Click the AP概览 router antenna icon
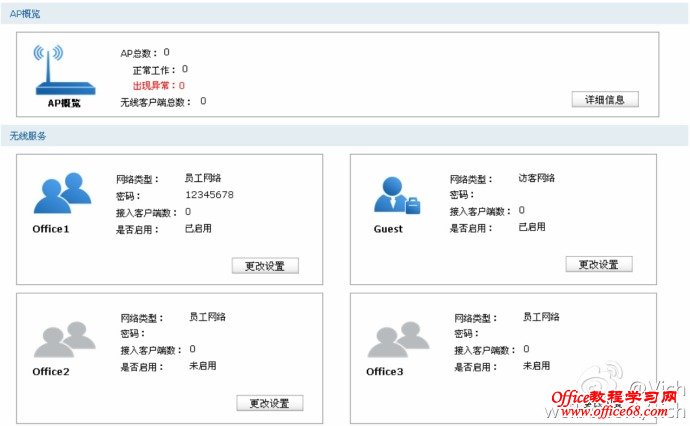This screenshot has width=690, height=426. pos(65,70)
